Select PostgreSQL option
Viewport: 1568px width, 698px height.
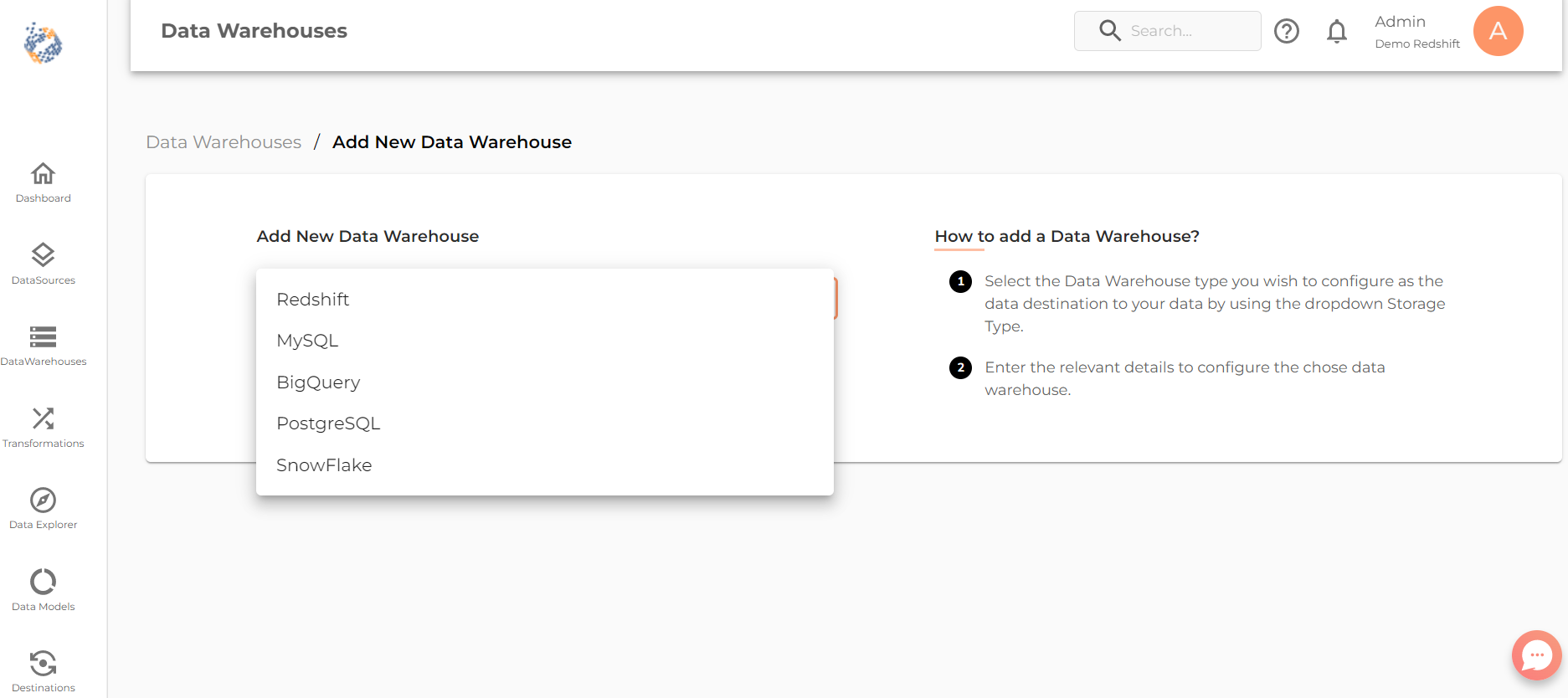pos(545,423)
